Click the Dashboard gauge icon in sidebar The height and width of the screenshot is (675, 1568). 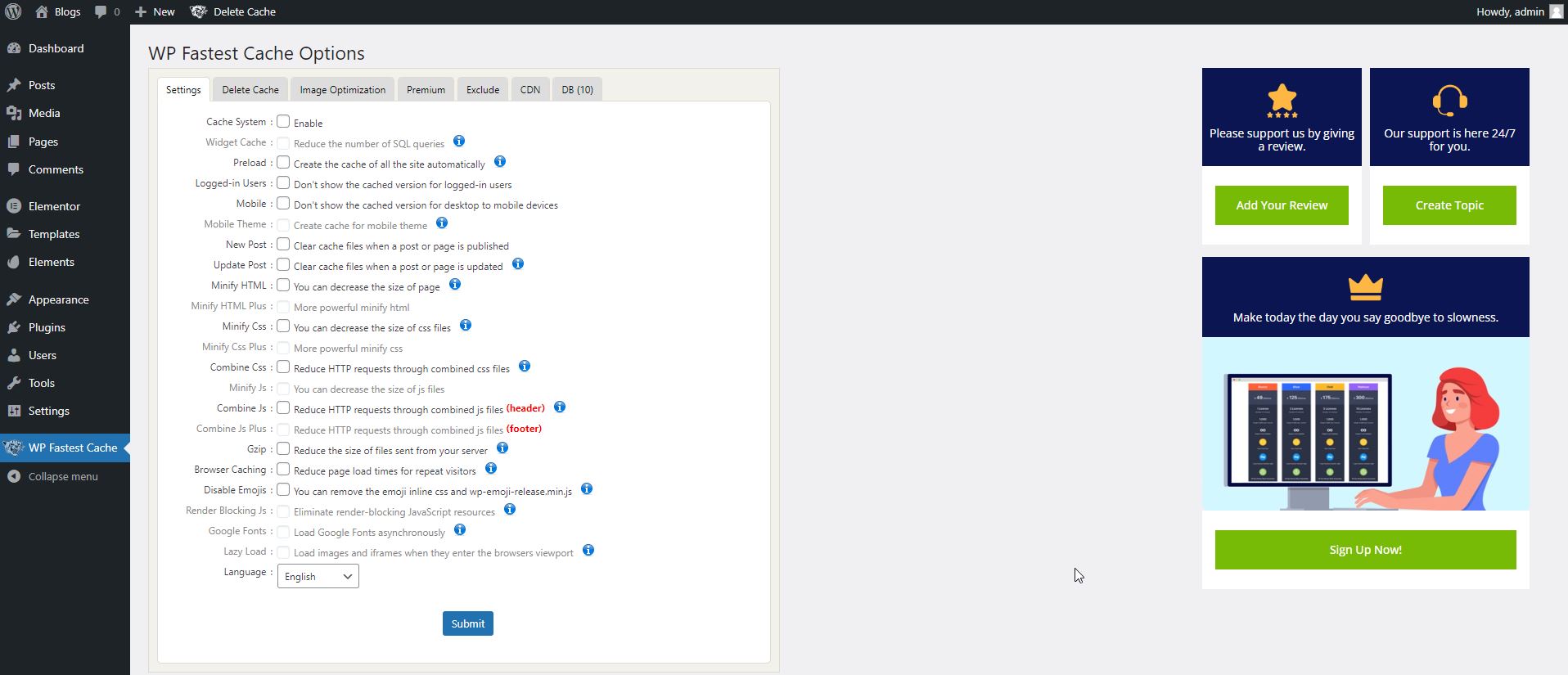pos(13,48)
